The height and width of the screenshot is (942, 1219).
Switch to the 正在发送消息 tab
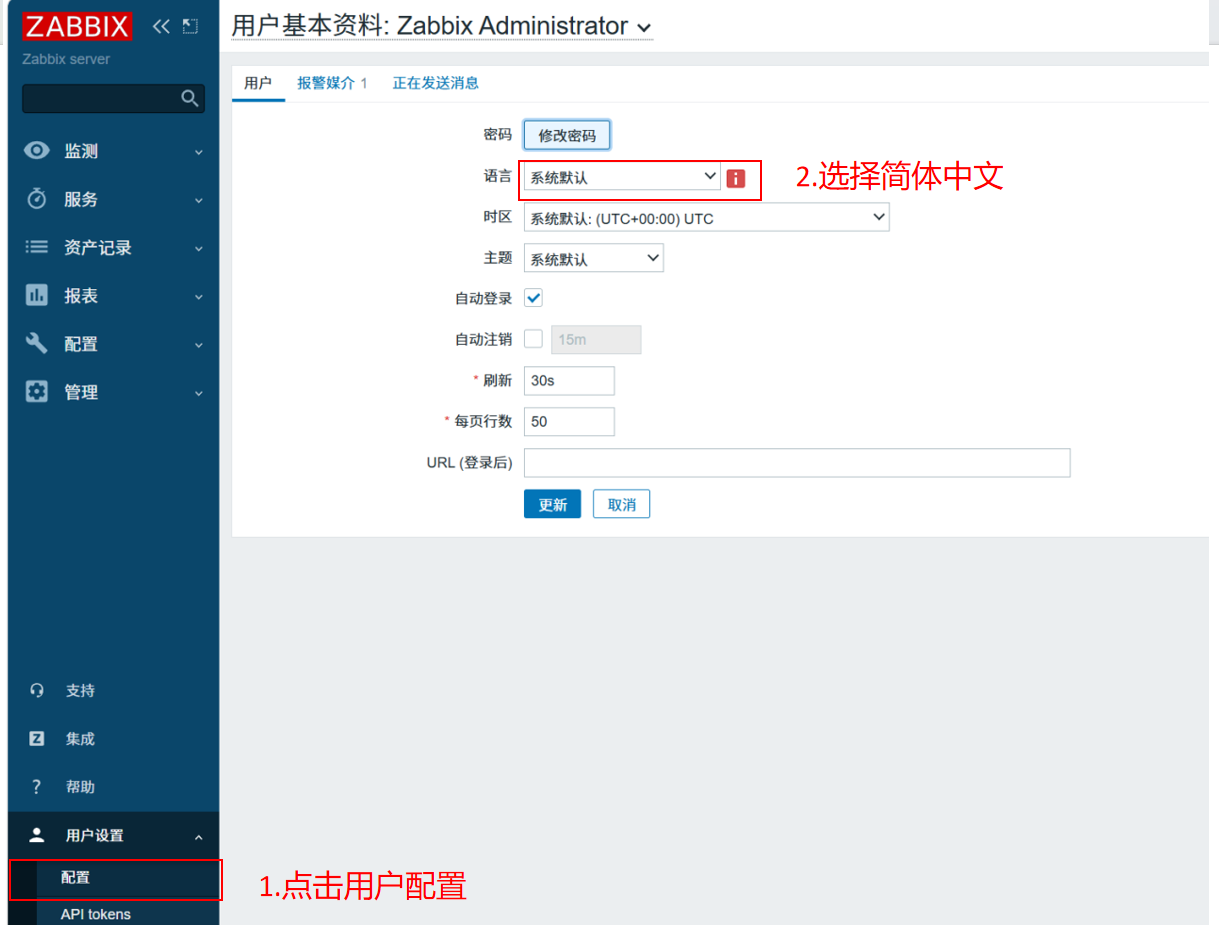tap(436, 83)
